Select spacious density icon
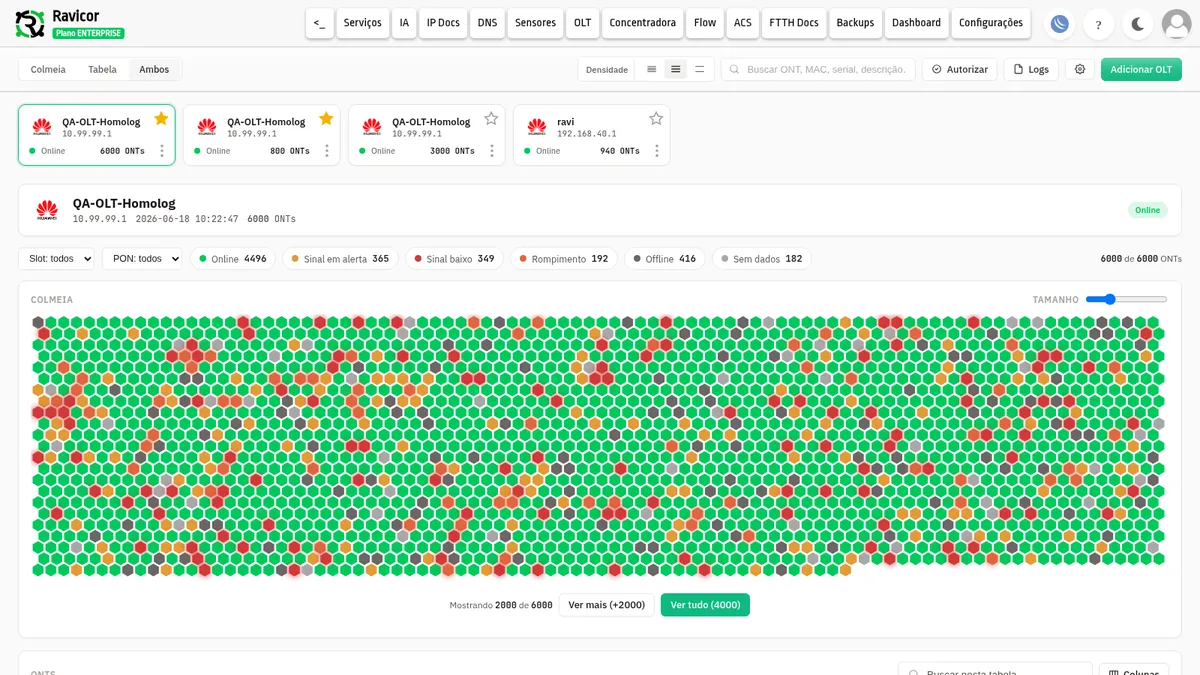The width and height of the screenshot is (1200, 675). click(700, 69)
